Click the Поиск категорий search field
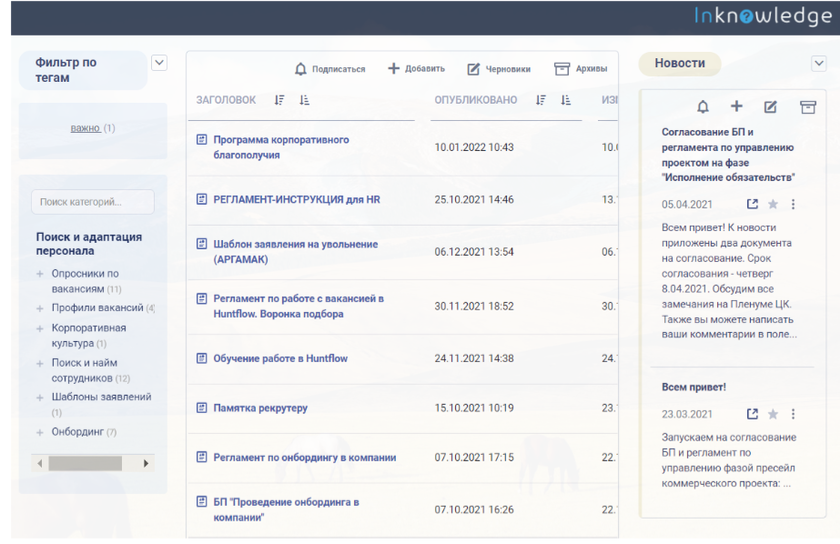Image resolution: width=840 pixels, height=544 pixels. tap(92, 202)
